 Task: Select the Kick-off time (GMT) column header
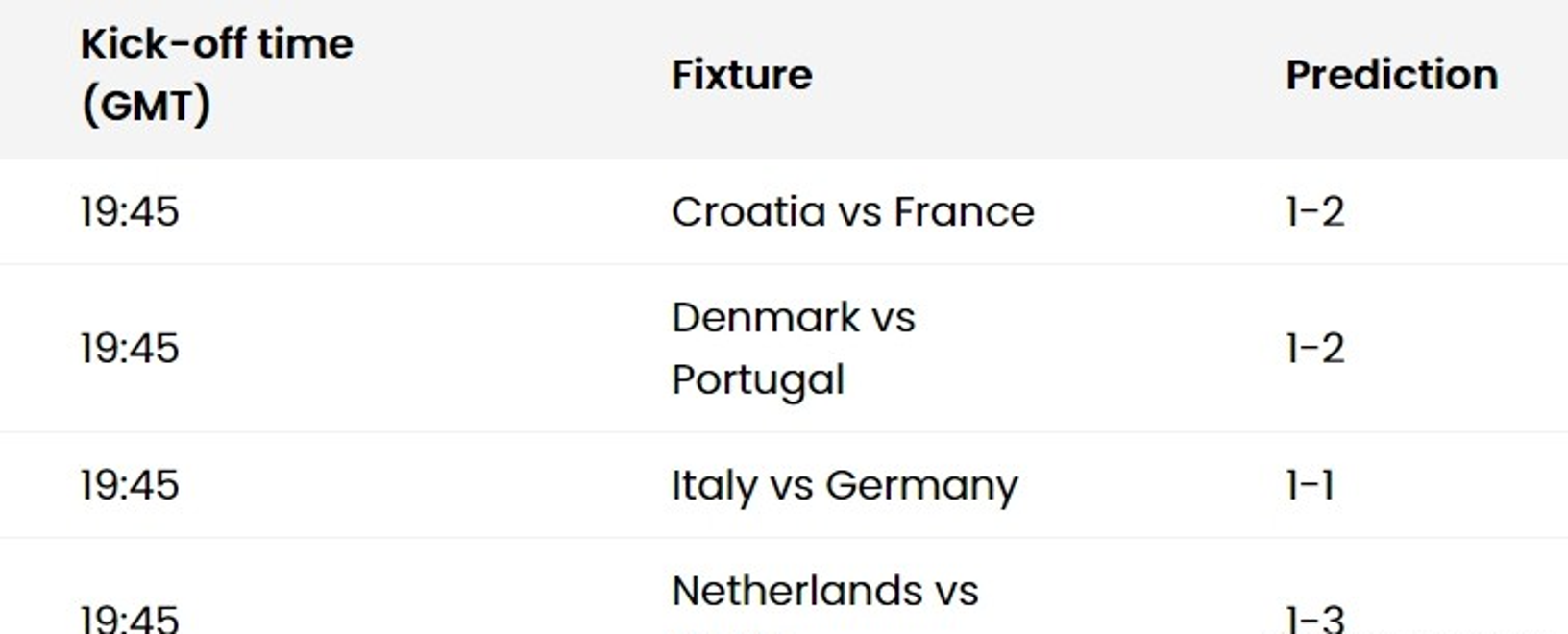[217, 75]
